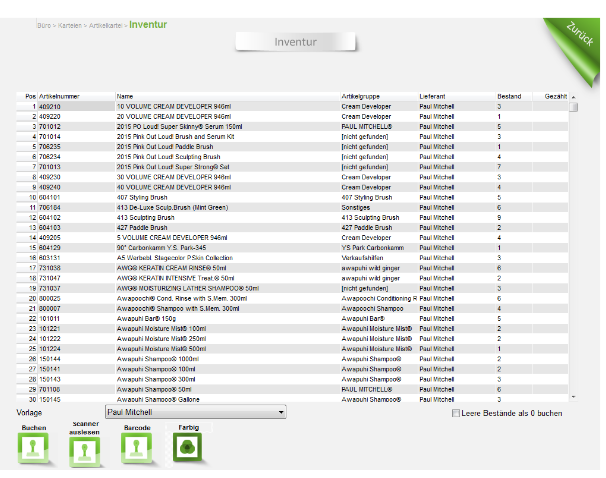Select 2015 Pink Out Loud! Sculpting Brush
Viewport: 606px width, 478px height.
point(169,156)
